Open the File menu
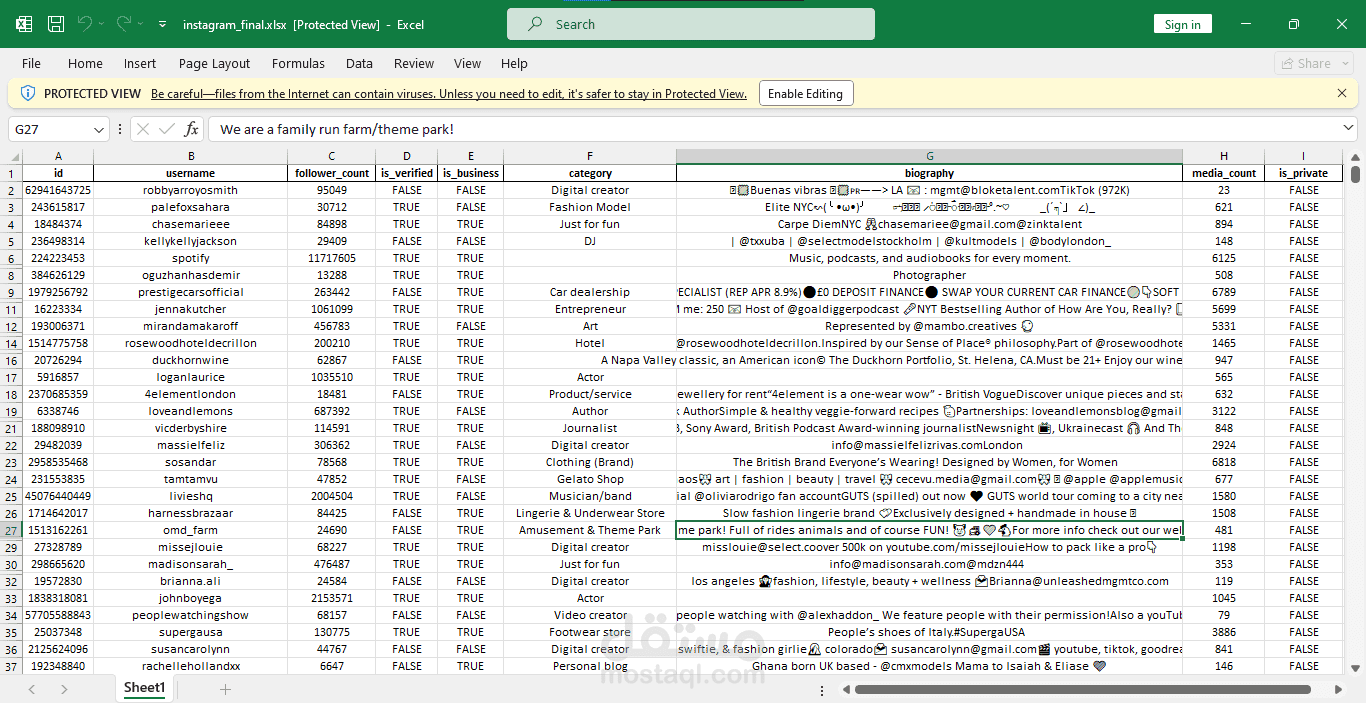This screenshot has height=703, width=1366. [31, 63]
